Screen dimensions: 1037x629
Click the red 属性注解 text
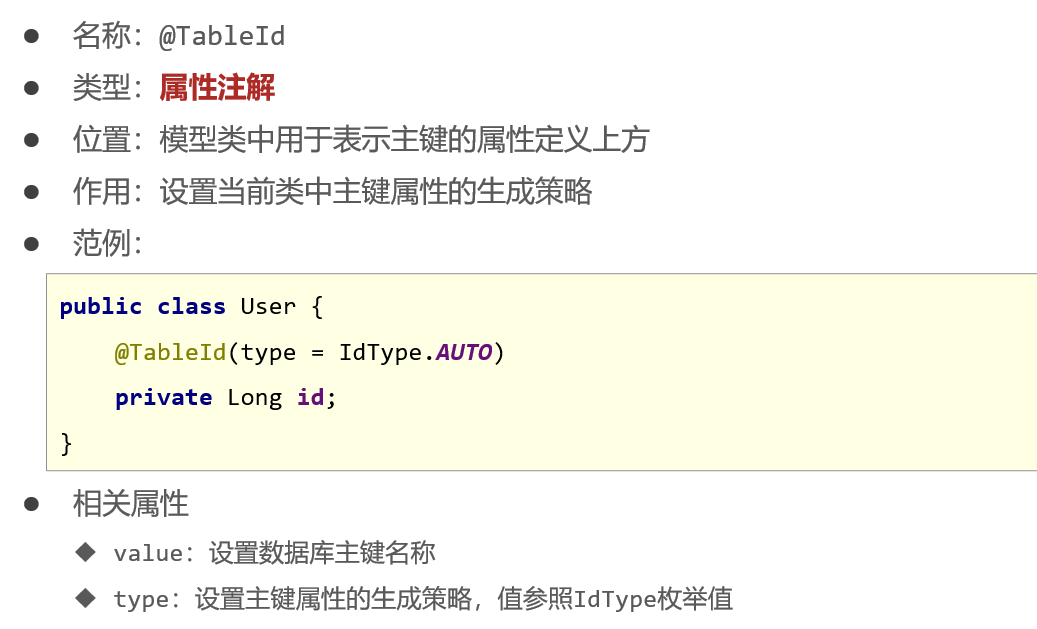(217, 88)
